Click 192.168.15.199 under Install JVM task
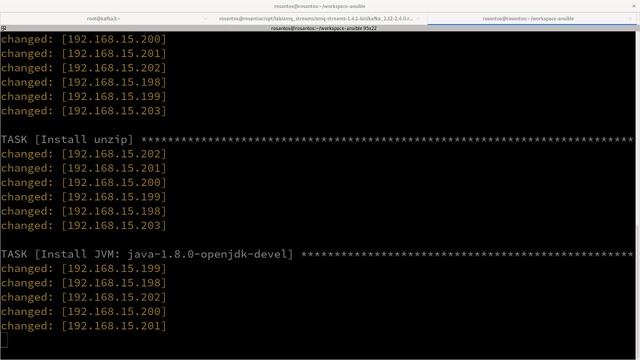Screen dimensions: 640x360 tap(114, 269)
